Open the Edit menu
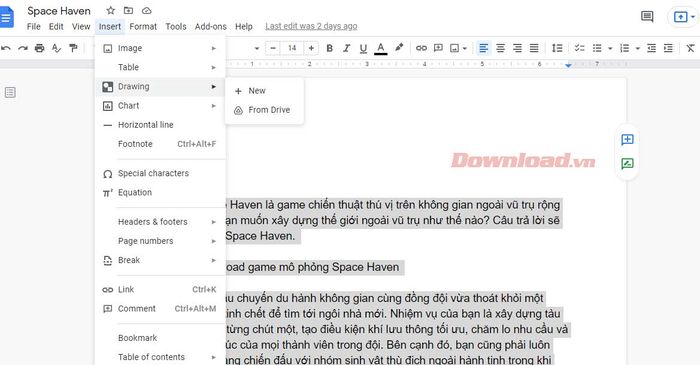The height and width of the screenshot is (365, 700). pos(56,26)
